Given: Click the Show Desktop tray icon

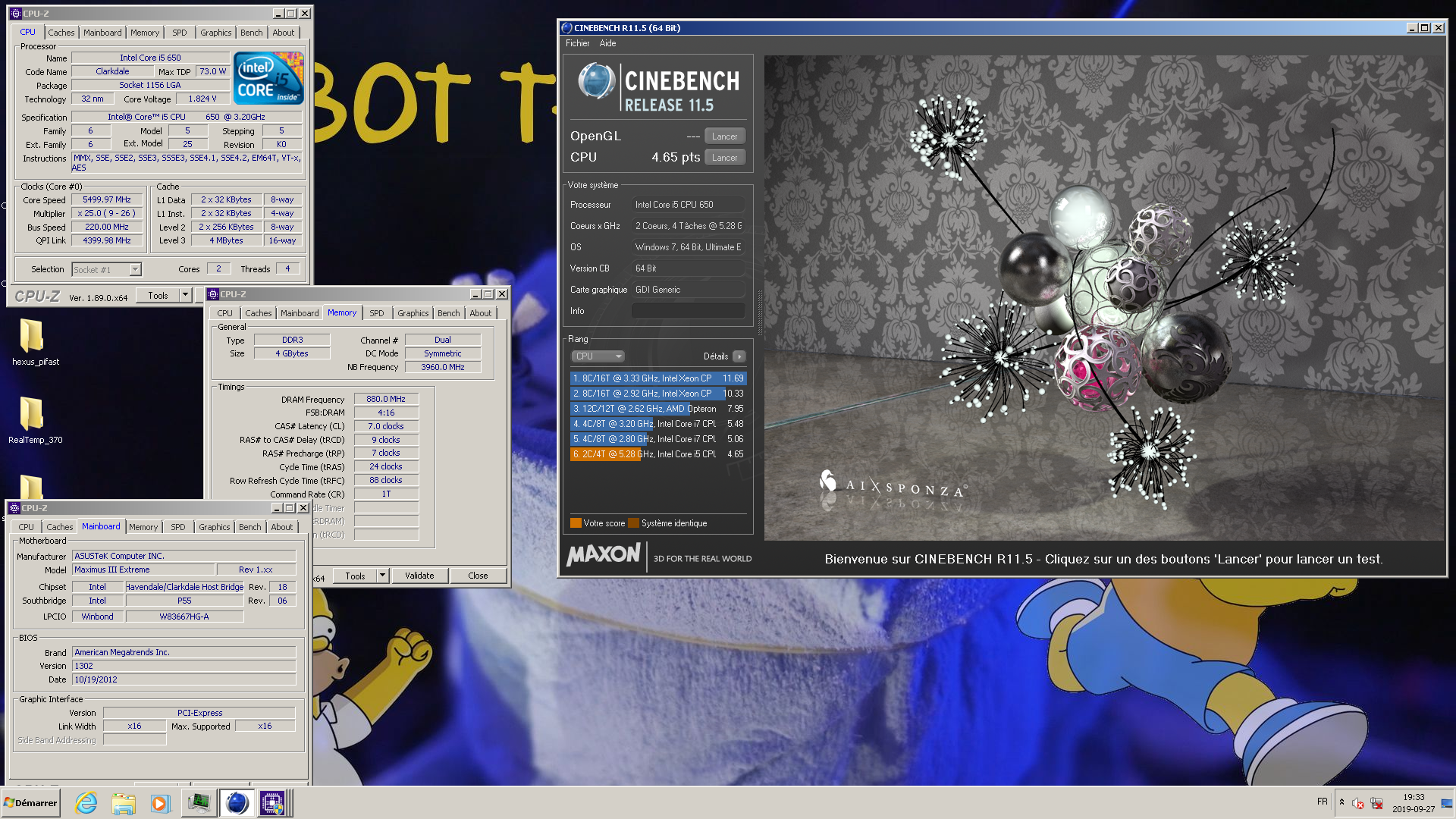Looking at the screenshot, I should point(1447,802).
